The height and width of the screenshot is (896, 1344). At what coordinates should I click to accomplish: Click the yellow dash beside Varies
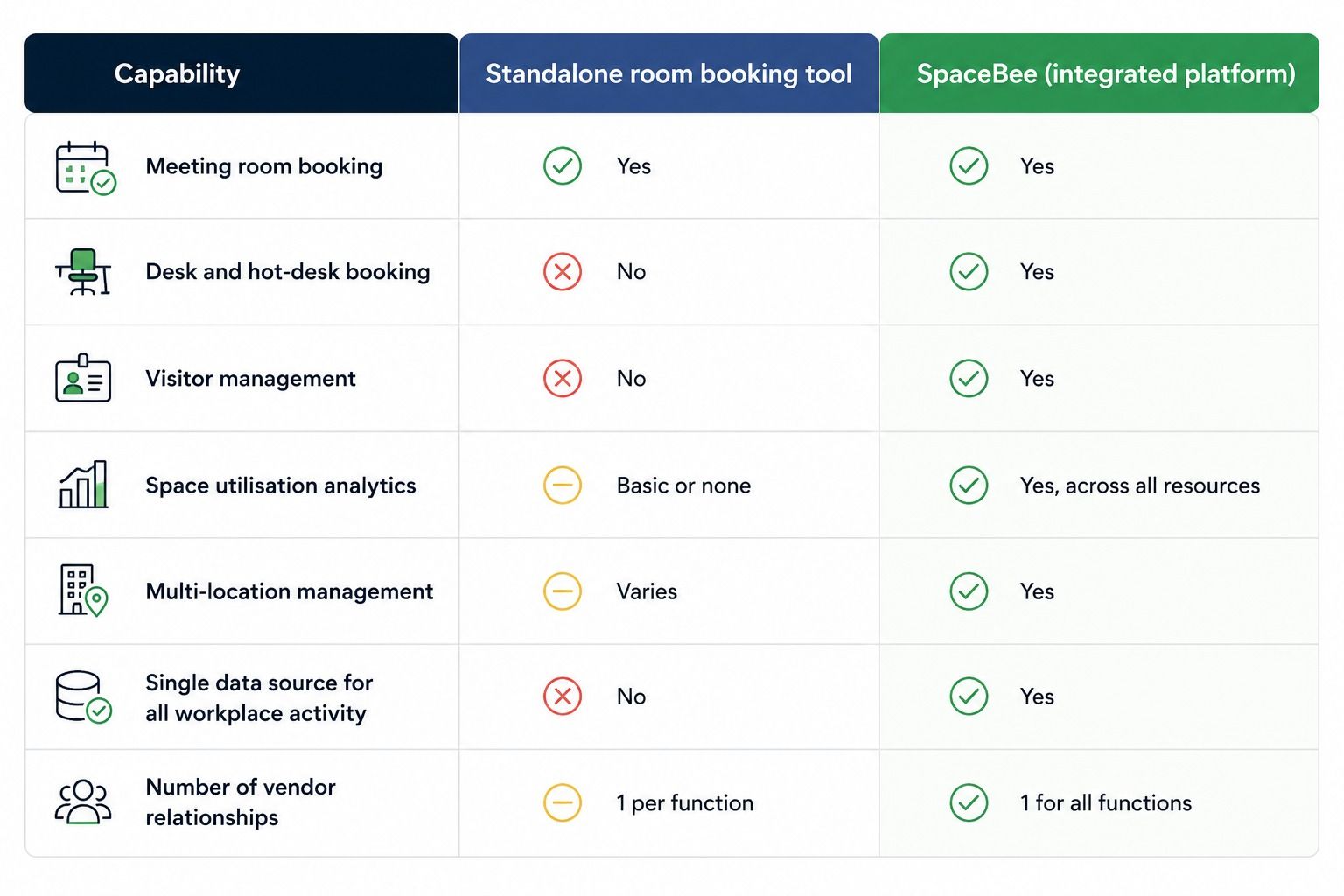pos(563,591)
